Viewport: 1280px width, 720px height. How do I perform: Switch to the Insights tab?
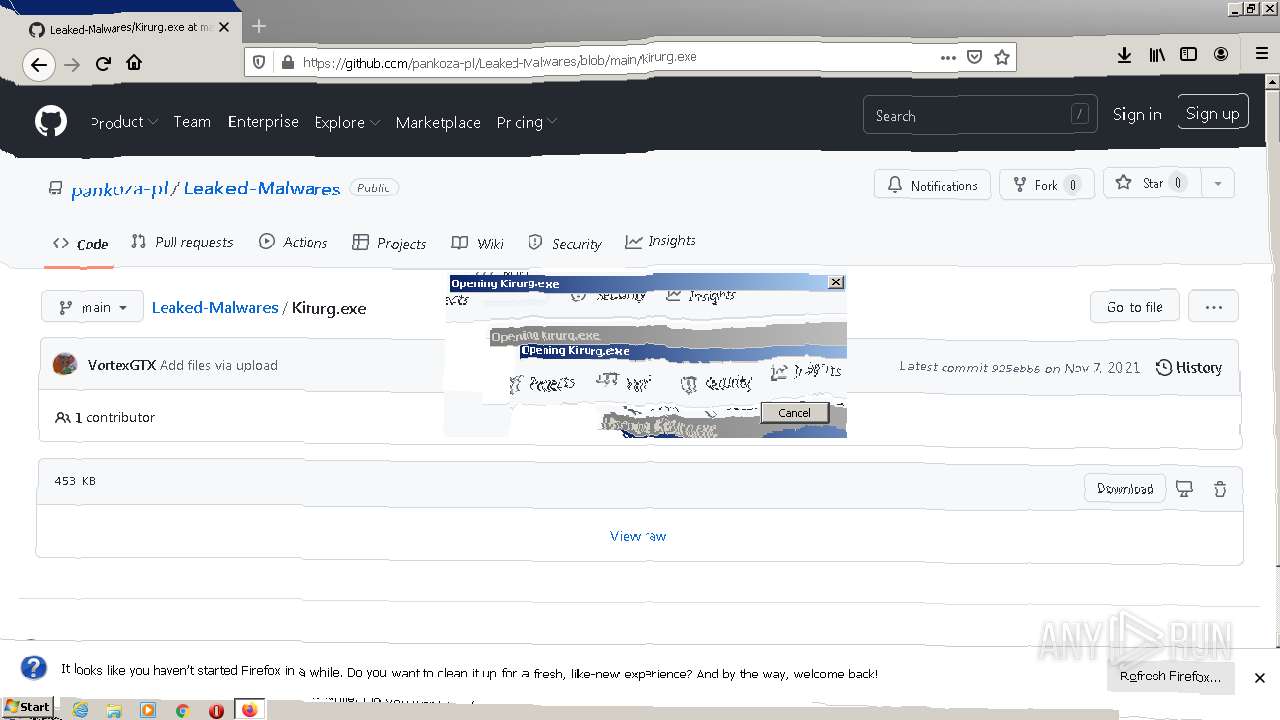[x=660, y=241]
